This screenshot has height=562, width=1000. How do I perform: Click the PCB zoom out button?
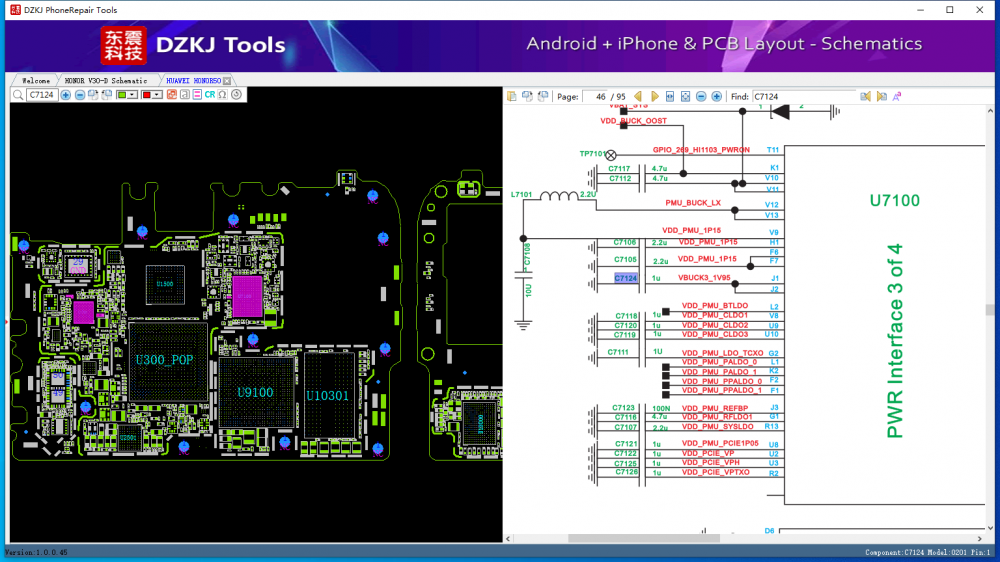tap(80, 95)
